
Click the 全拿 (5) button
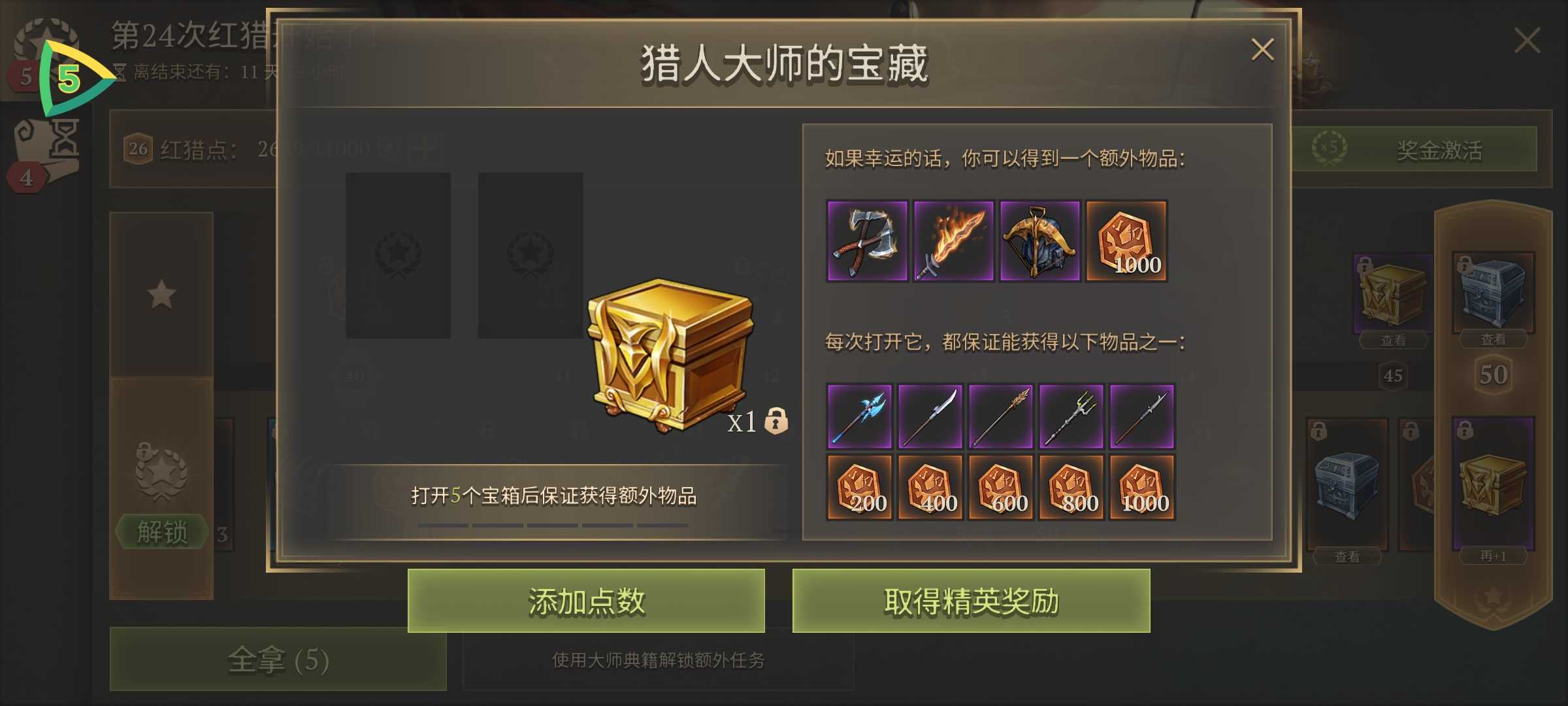(278, 659)
